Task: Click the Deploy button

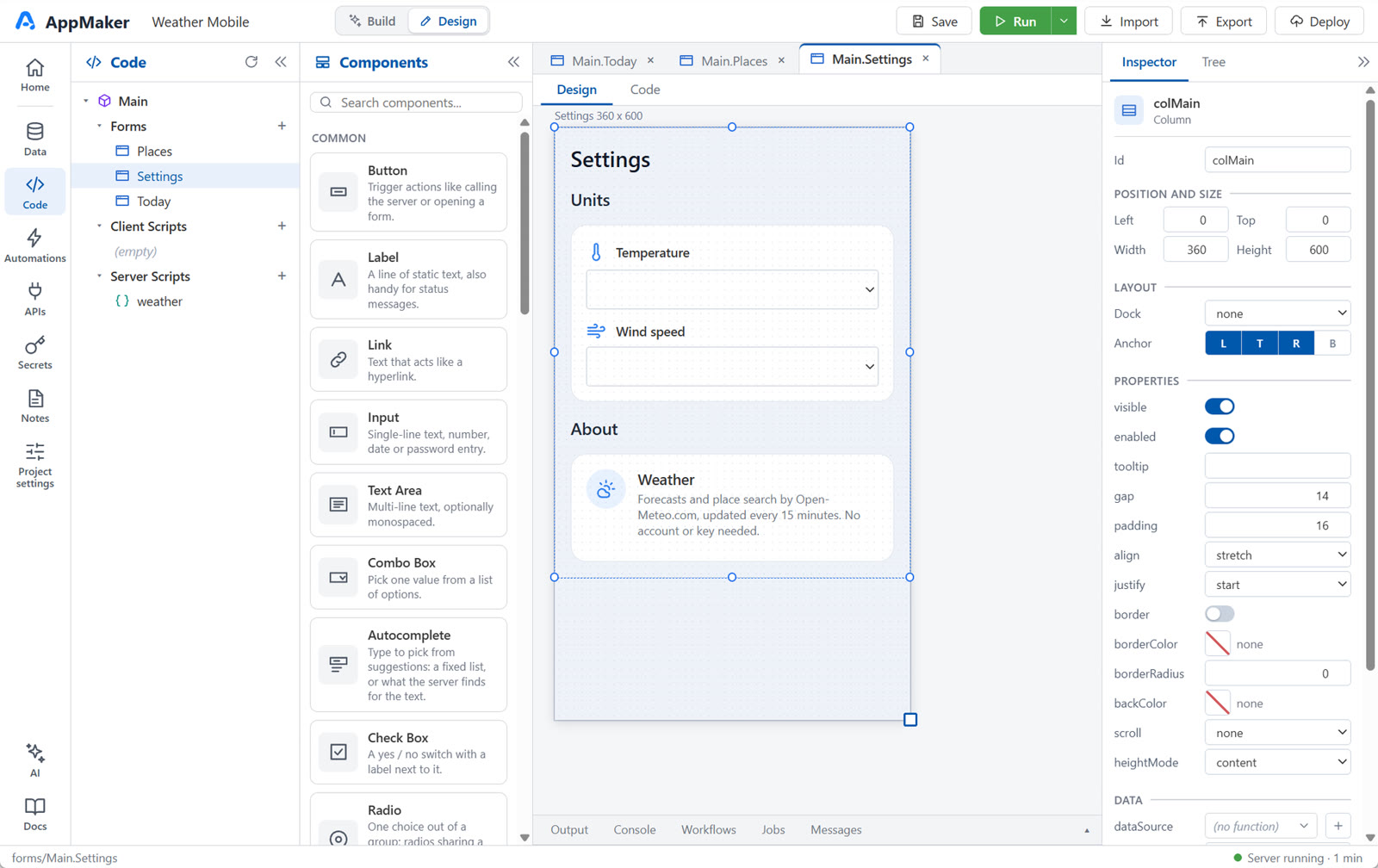Action: (x=1319, y=21)
